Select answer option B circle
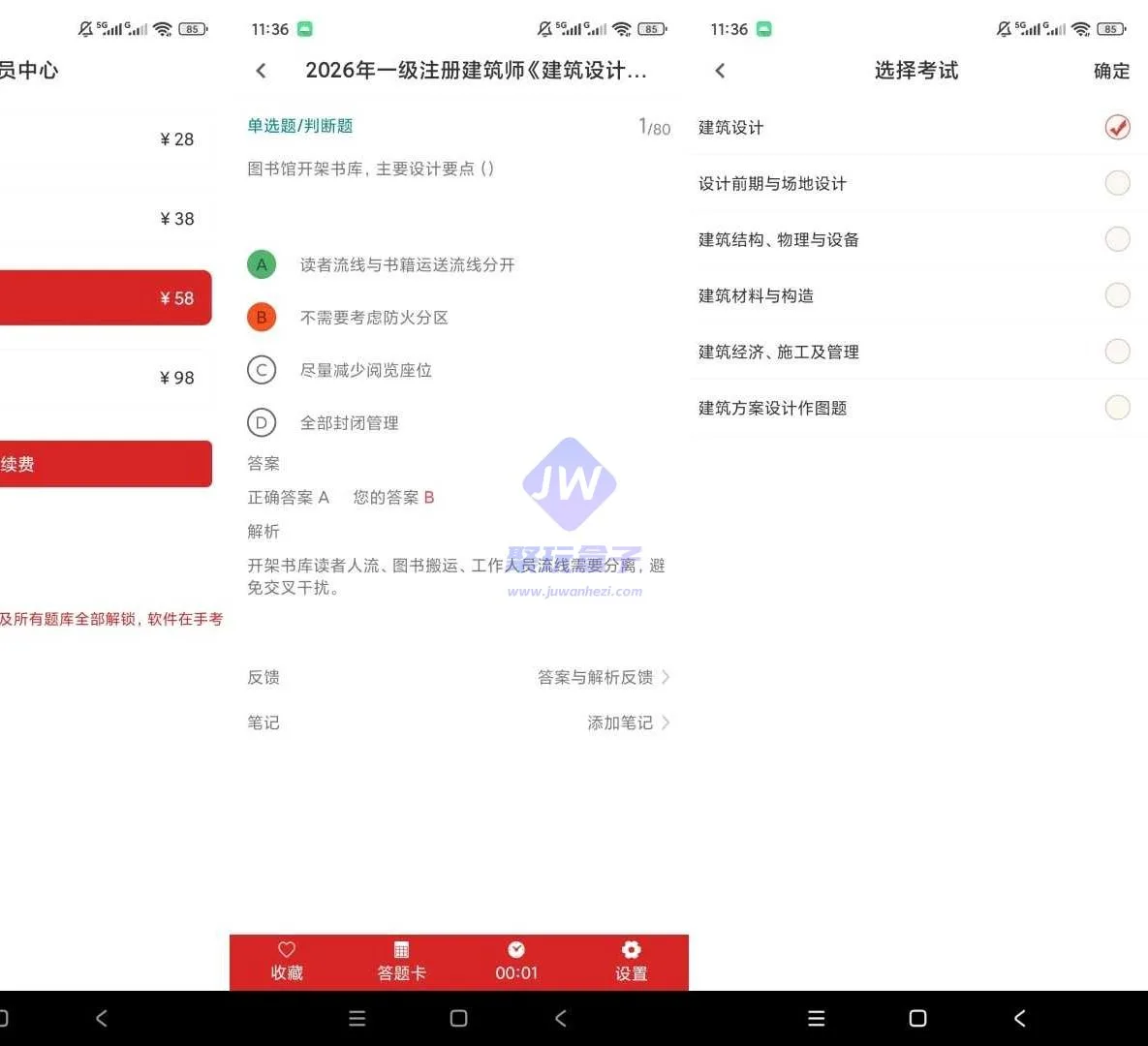 (262, 317)
